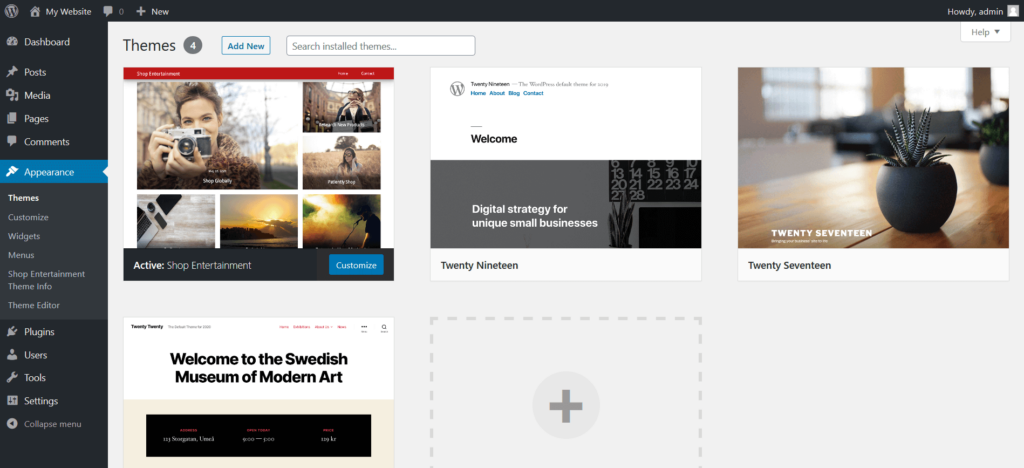Expand the Help dropdown tab
1024x468 pixels.
tap(985, 32)
